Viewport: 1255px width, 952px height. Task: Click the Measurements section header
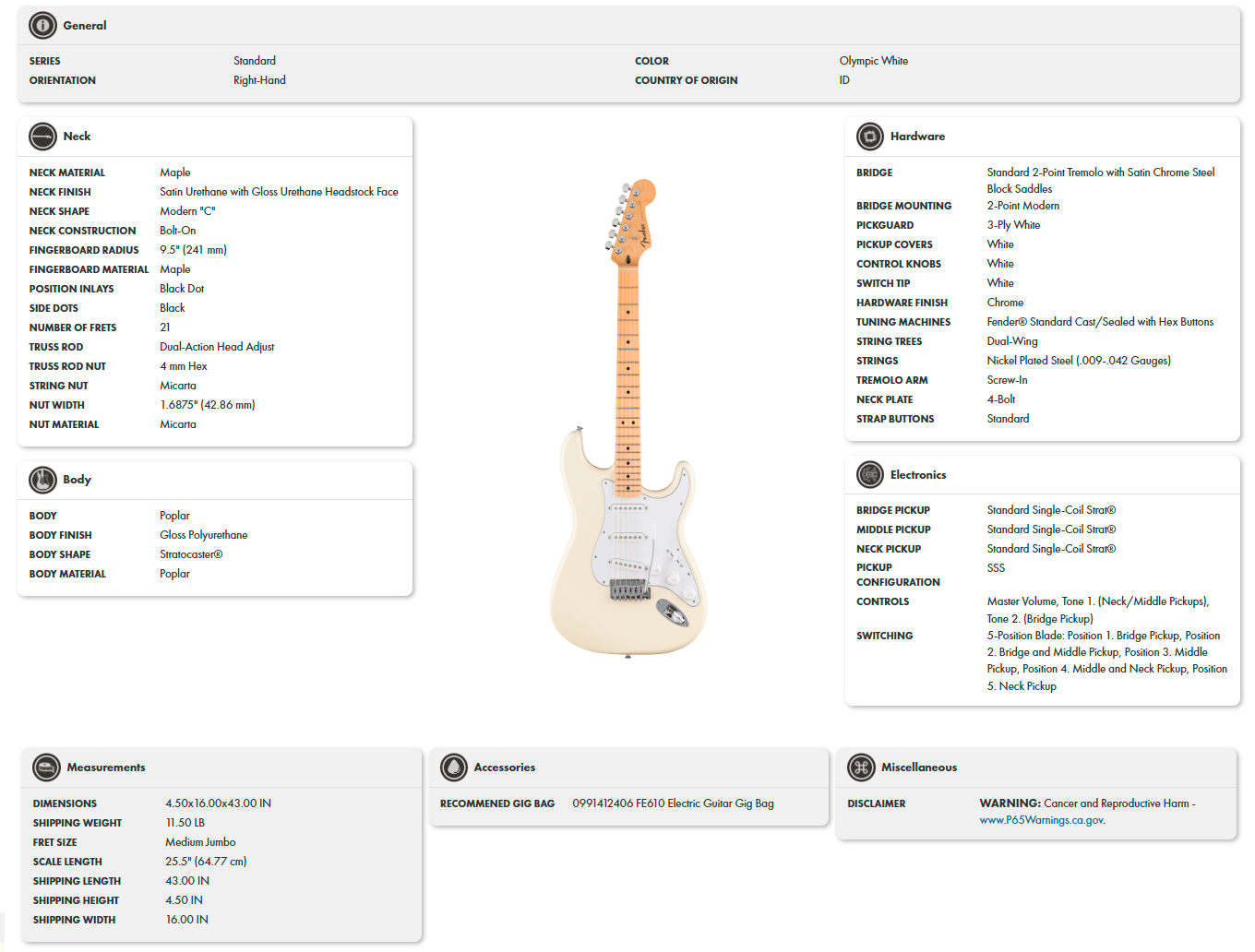(107, 768)
